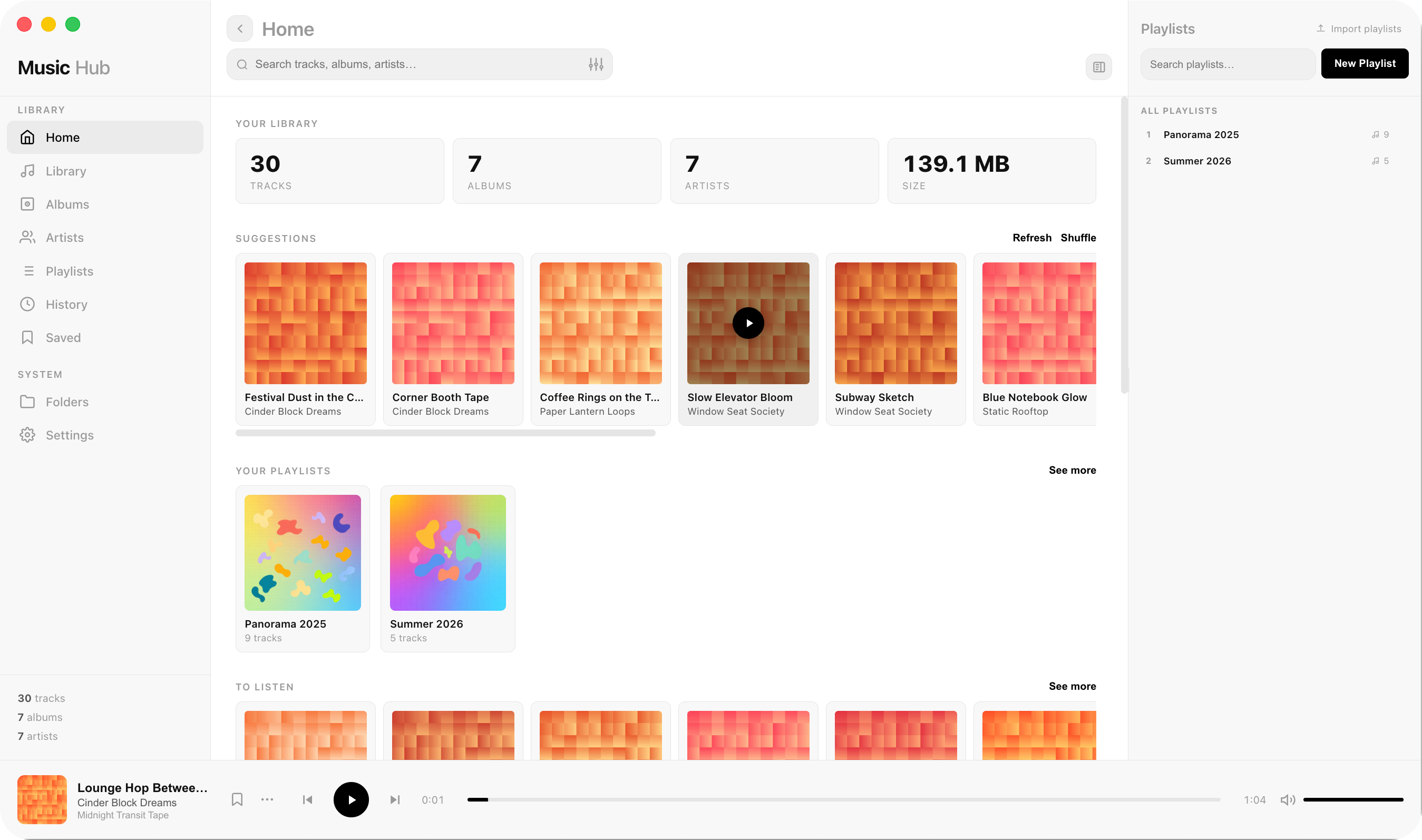
Task: Click the Playlists list icon
Action: pos(28,271)
